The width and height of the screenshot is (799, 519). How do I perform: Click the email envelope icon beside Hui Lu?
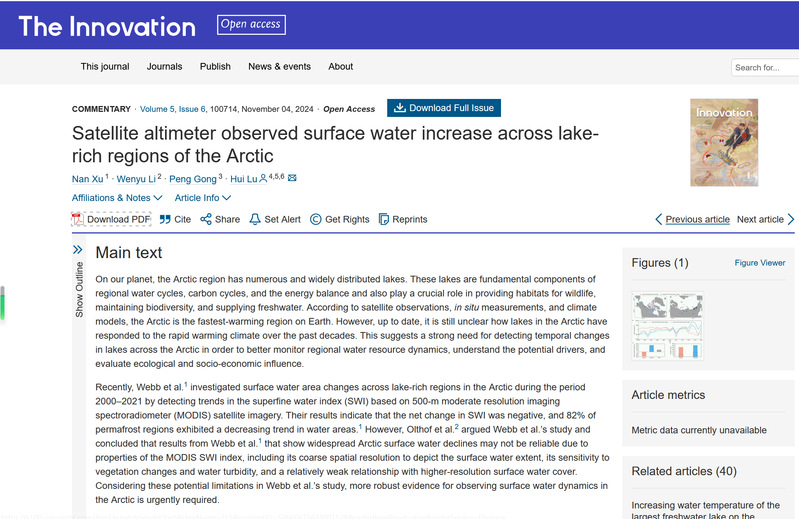(292, 178)
